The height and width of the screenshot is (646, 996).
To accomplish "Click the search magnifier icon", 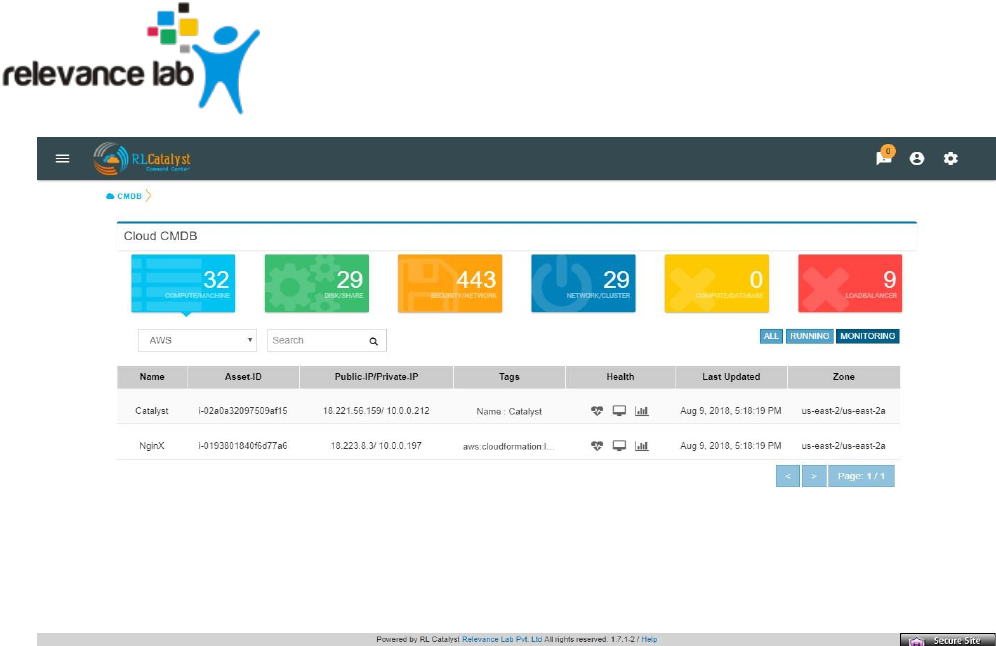I will point(374,341).
